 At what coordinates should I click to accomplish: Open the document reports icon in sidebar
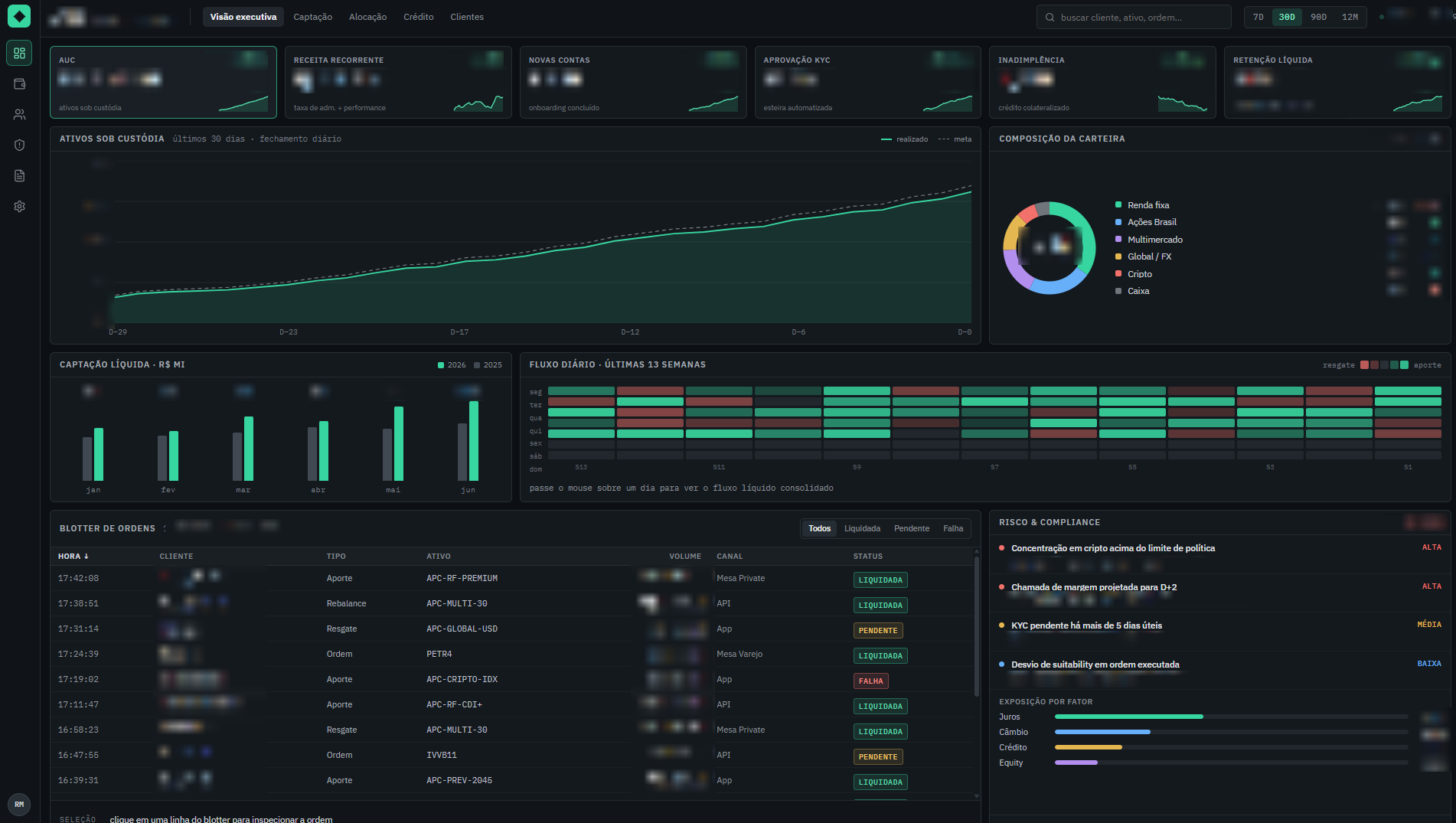click(19, 175)
